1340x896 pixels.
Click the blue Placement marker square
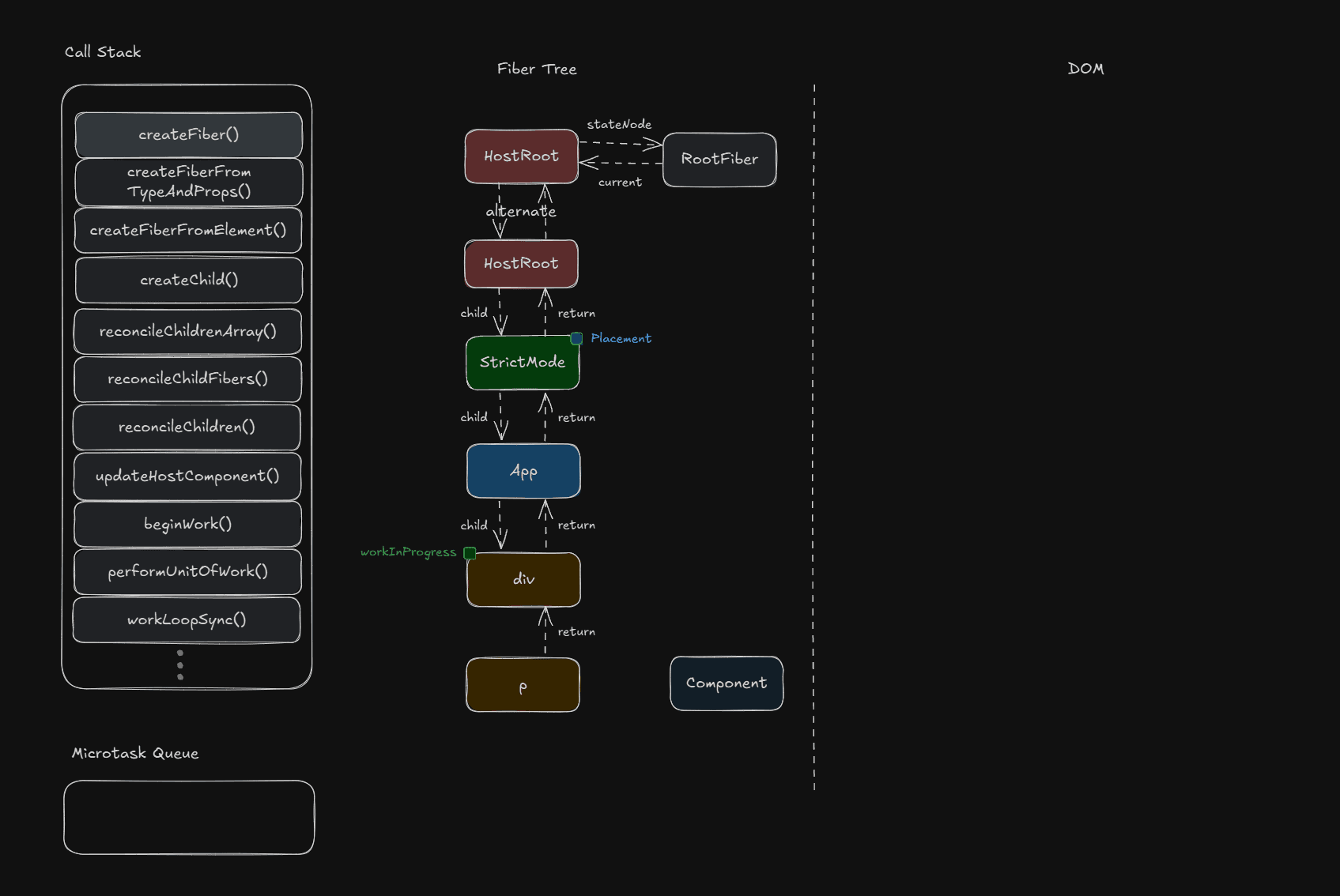(576, 338)
